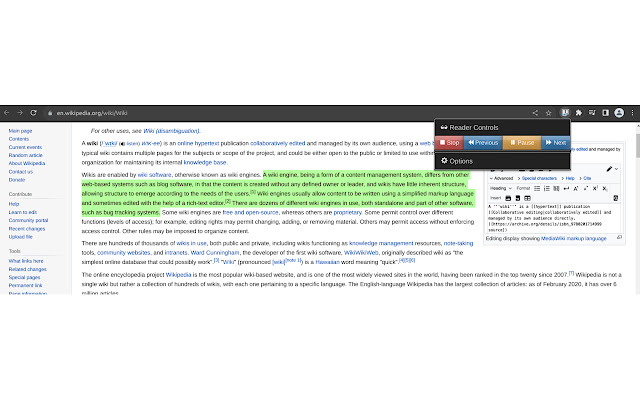Open the 'intranets' link
This screenshot has height=400, width=640.
point(176,253)
